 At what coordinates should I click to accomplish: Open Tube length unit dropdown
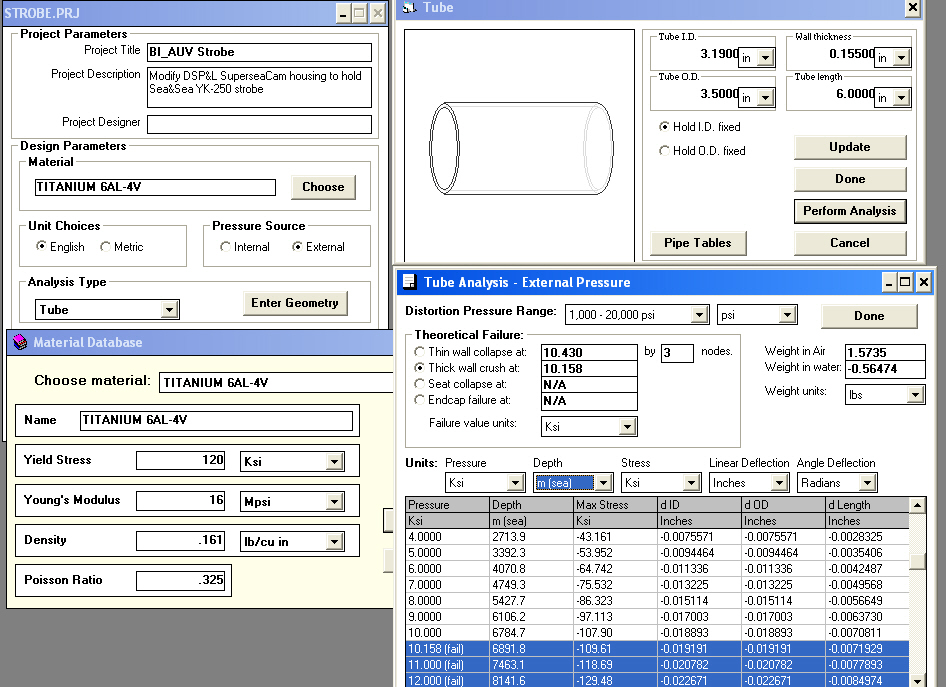coord(901,98)
